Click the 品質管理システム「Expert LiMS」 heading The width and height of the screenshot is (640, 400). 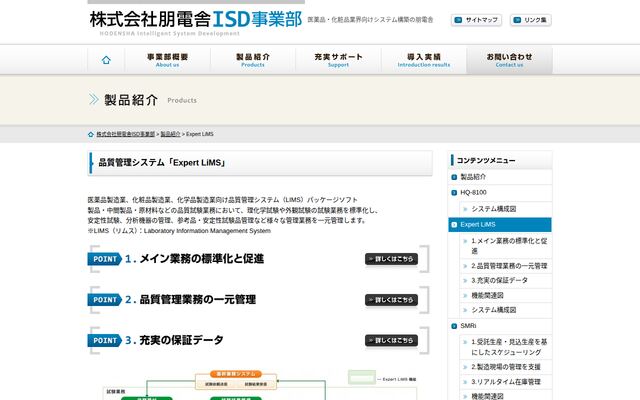pyautogui.click(x=260, y=163)
